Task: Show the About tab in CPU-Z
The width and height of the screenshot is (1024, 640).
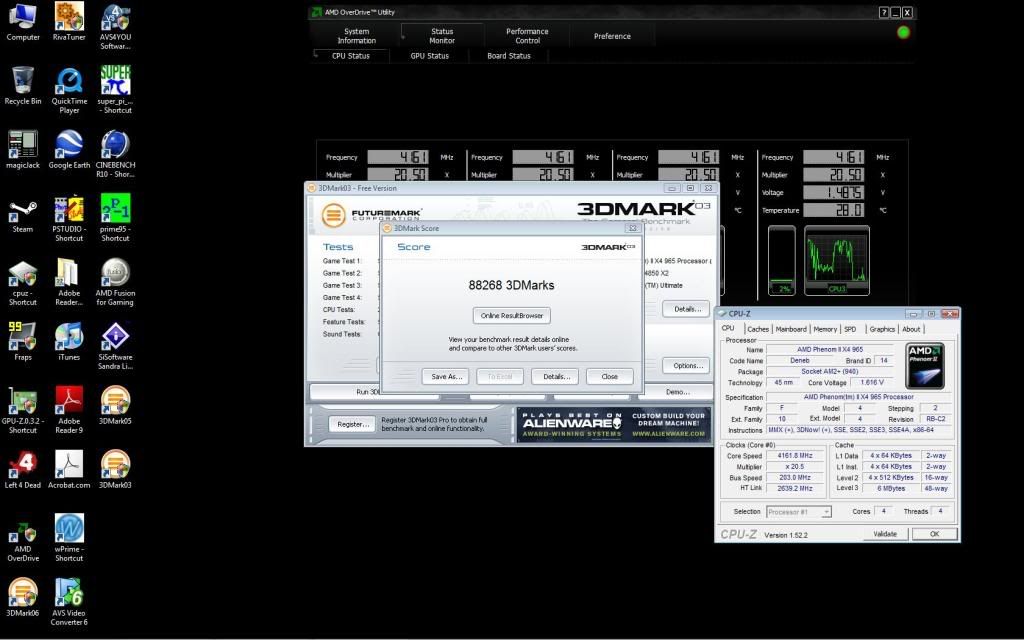Action: [x=911, y=329]
